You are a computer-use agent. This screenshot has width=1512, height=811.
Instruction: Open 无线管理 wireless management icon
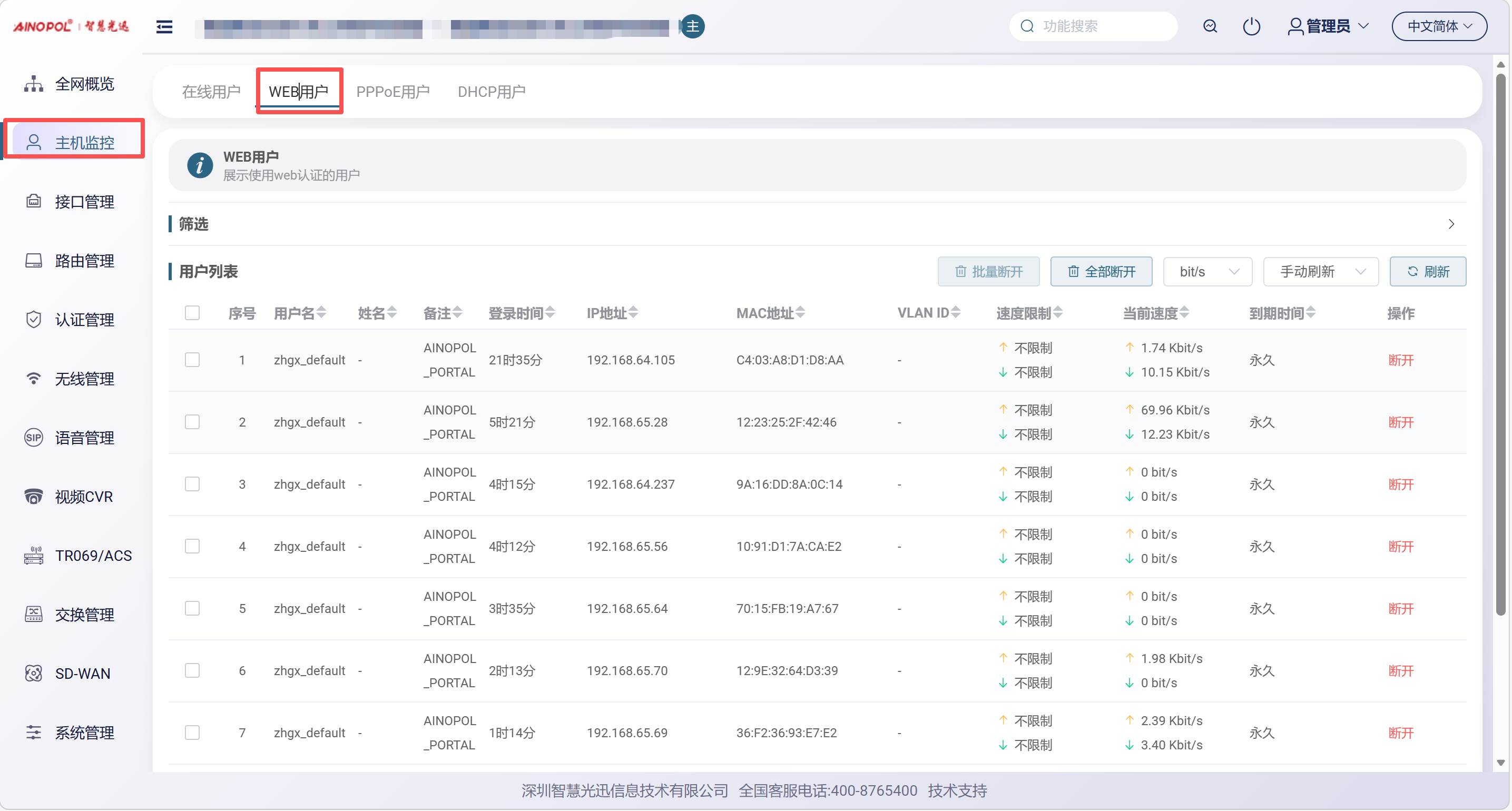[34, 379]
